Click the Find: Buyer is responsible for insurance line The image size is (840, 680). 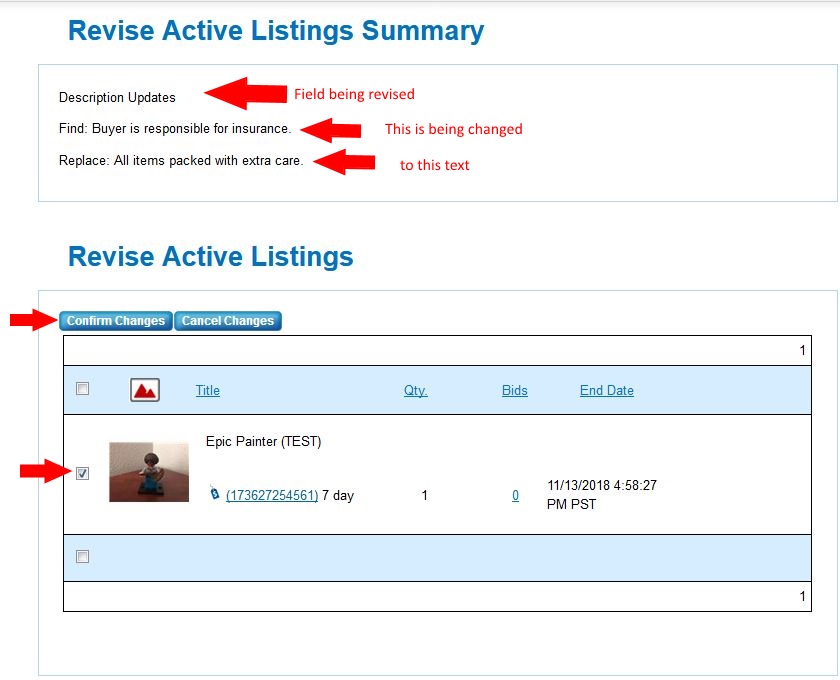tap(175, 129)
